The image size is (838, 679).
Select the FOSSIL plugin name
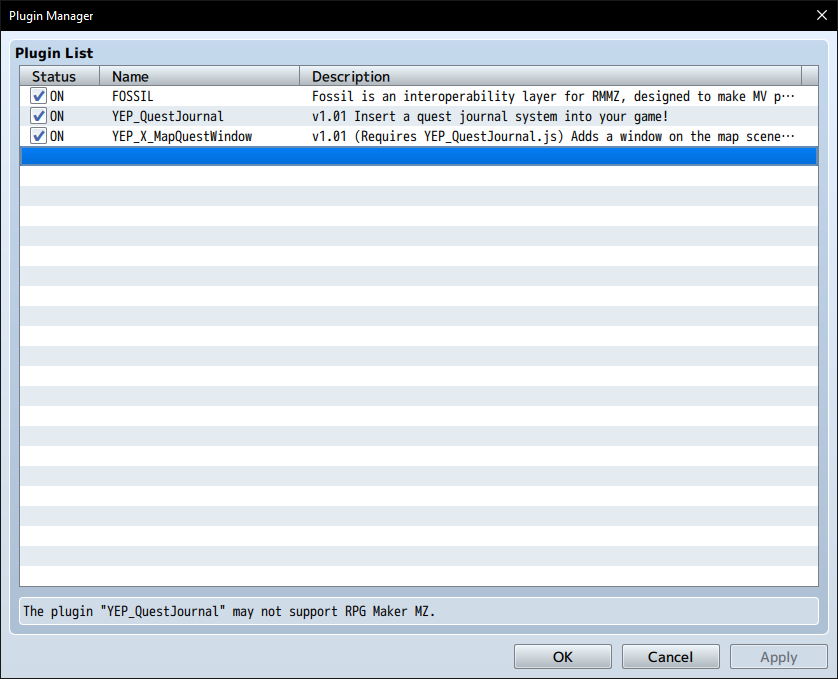[133, 96]
